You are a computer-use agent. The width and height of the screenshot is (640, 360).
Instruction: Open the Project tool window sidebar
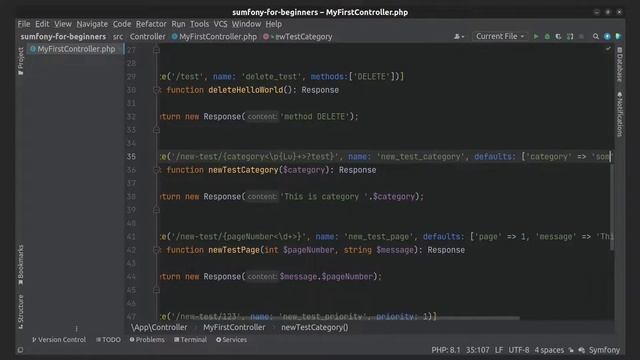20,61
